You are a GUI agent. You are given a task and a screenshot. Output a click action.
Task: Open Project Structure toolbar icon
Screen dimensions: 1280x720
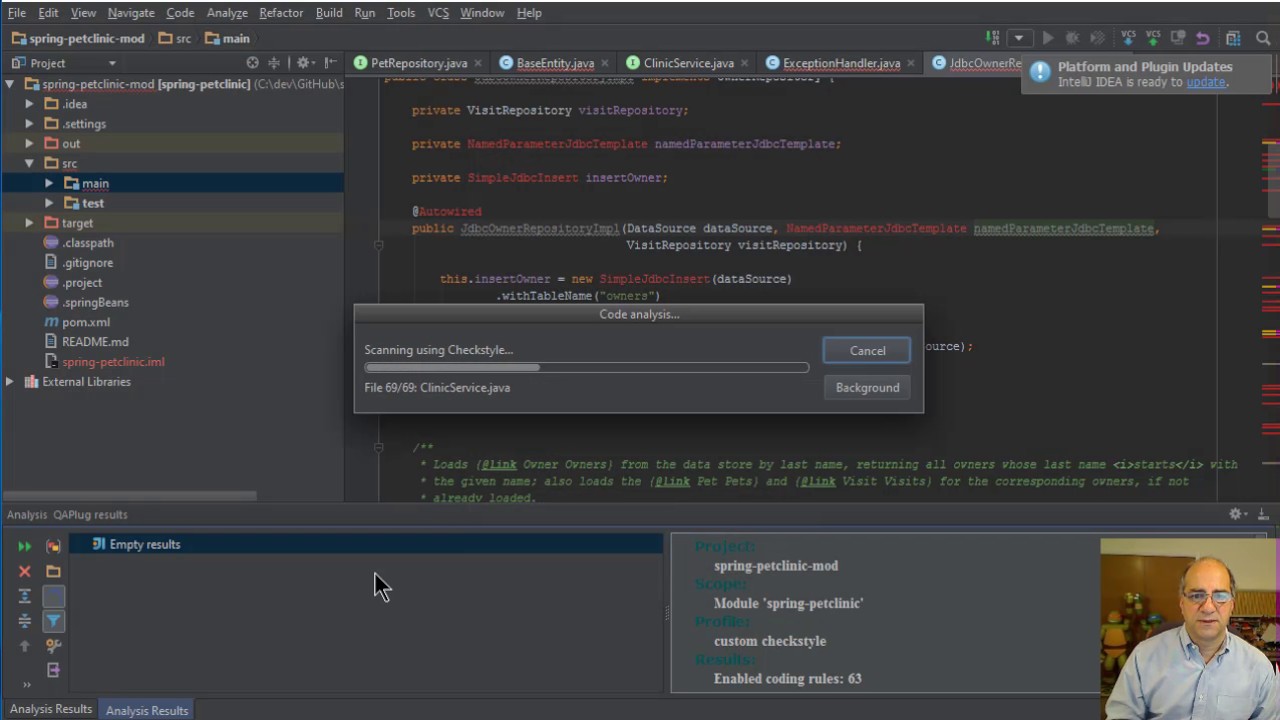pyautogui.click(x=1233, y=38)
